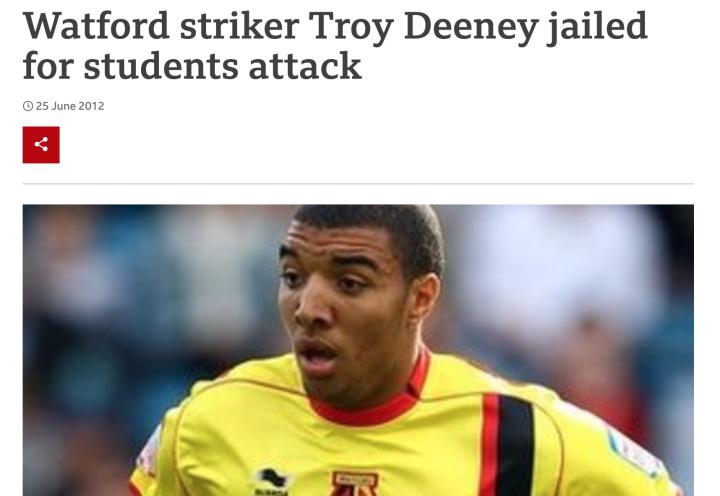Open the article photo of the footballer
This screenshot has height=496, width=720.
(358, 350)
